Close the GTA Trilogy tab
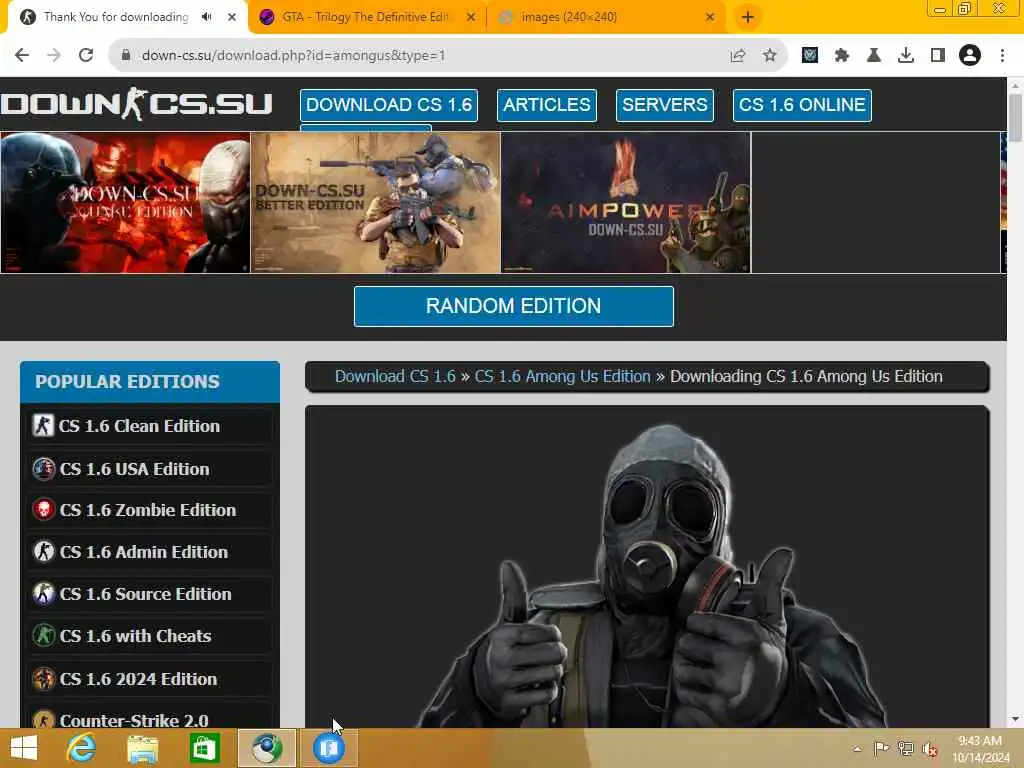Image resolution: width=1024 pixels, height=768 pixels. coord(471,17)
